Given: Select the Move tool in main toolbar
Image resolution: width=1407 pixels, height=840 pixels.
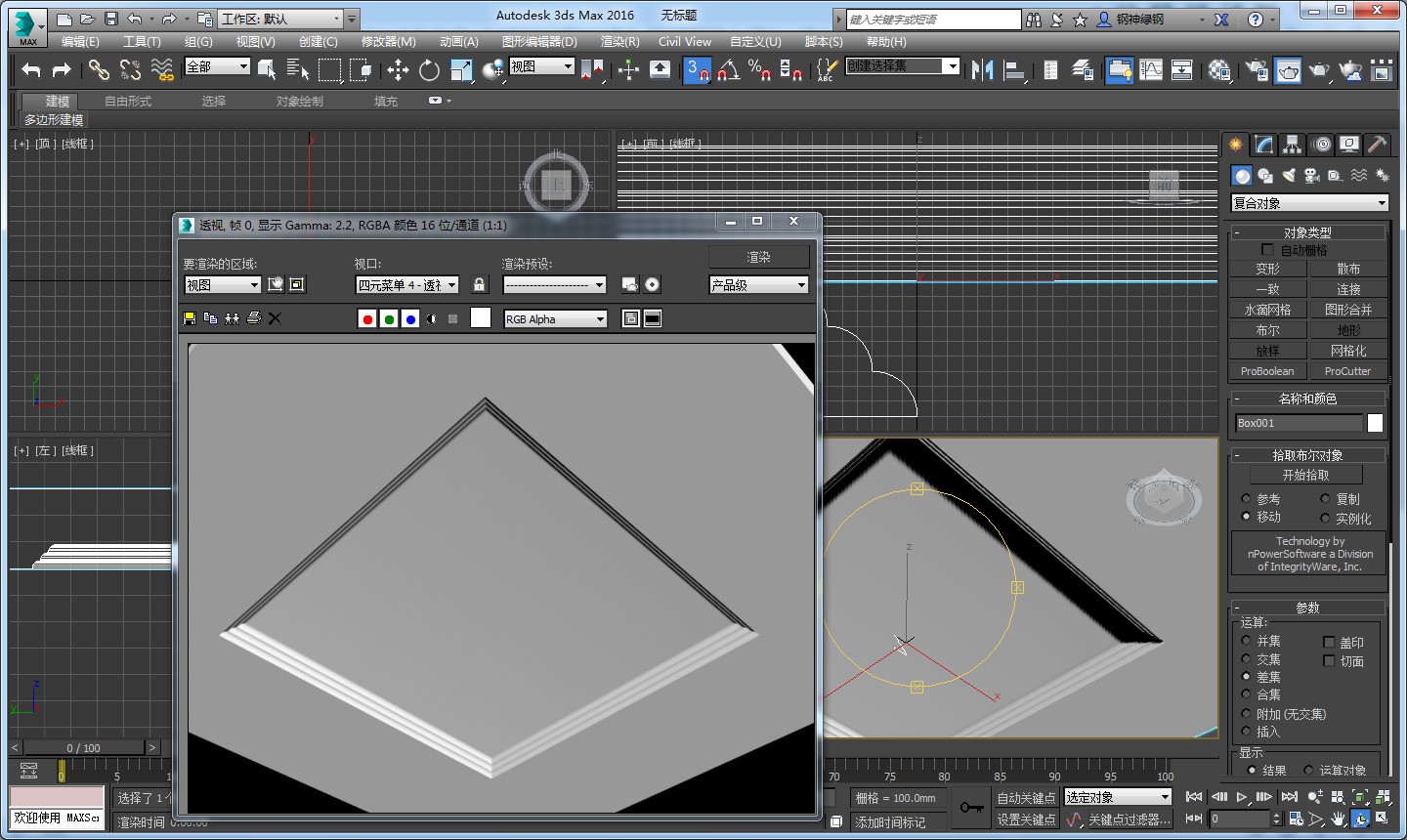Looking at the screenshot, I should pyautogui.click(x=398, y=70).
